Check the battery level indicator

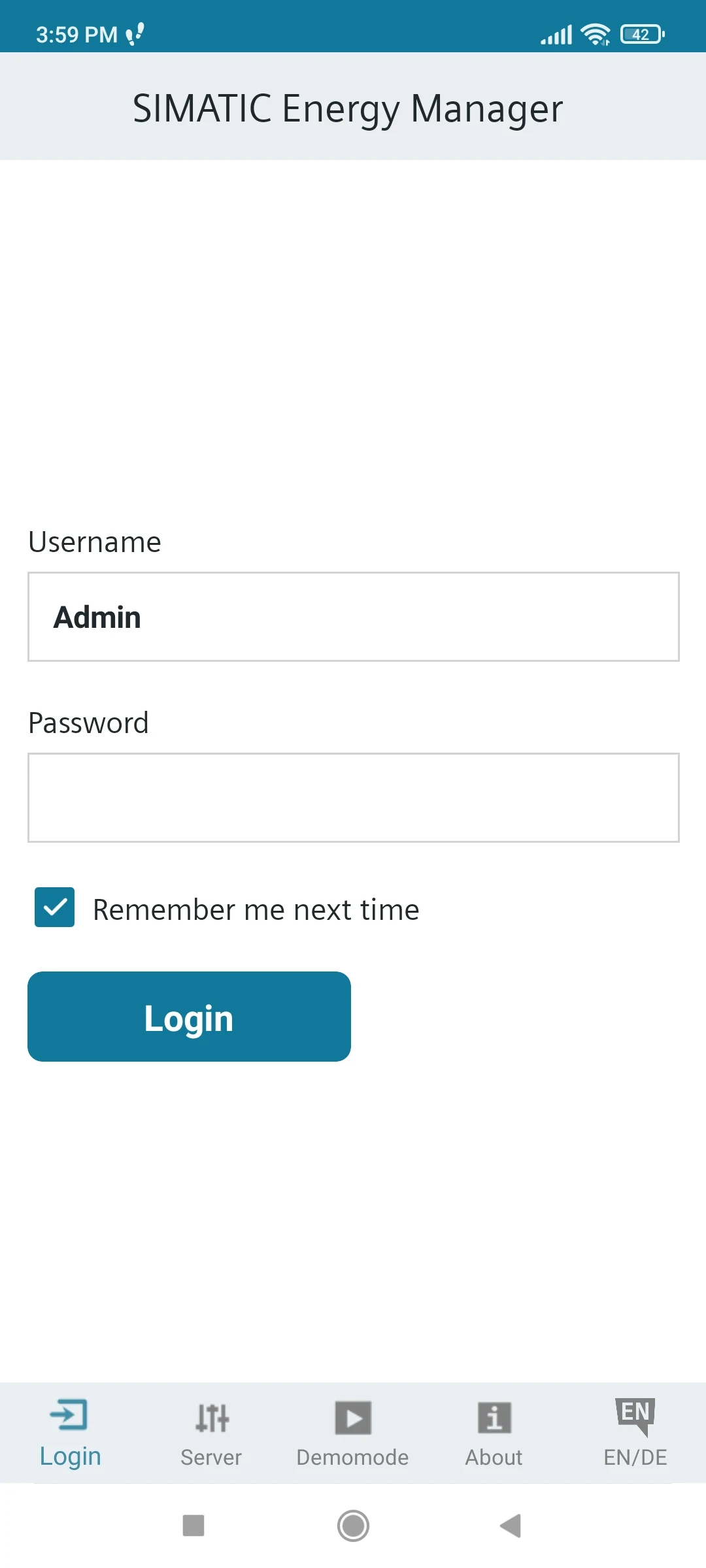click(x=641, y=33)
